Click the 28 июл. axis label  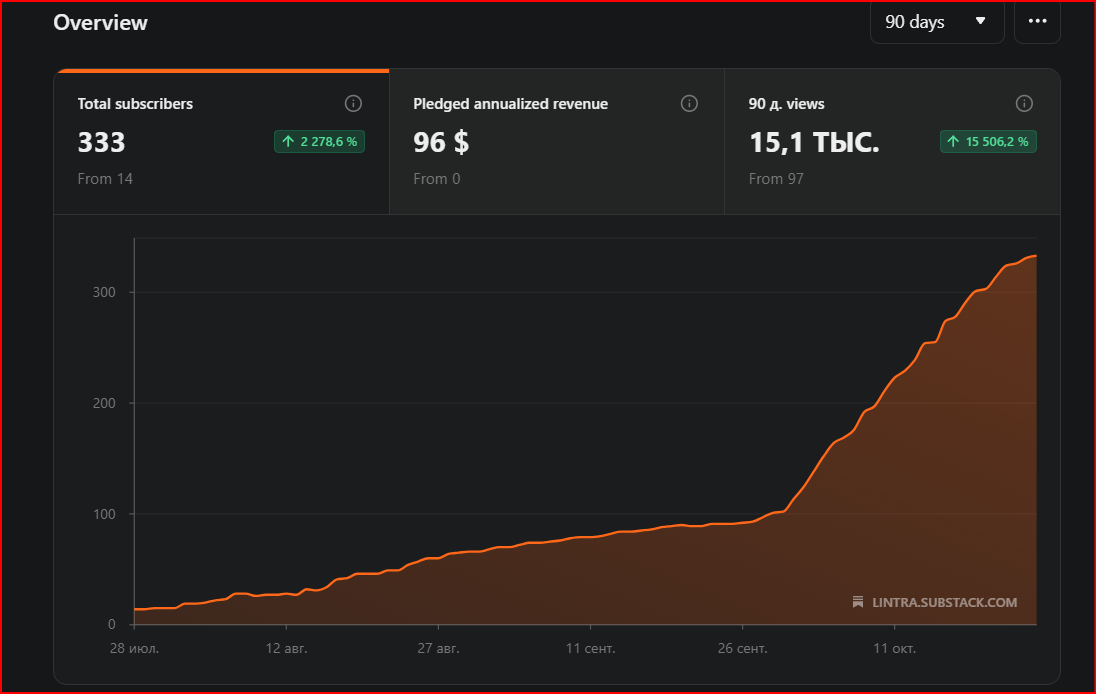tap(134, 649)
